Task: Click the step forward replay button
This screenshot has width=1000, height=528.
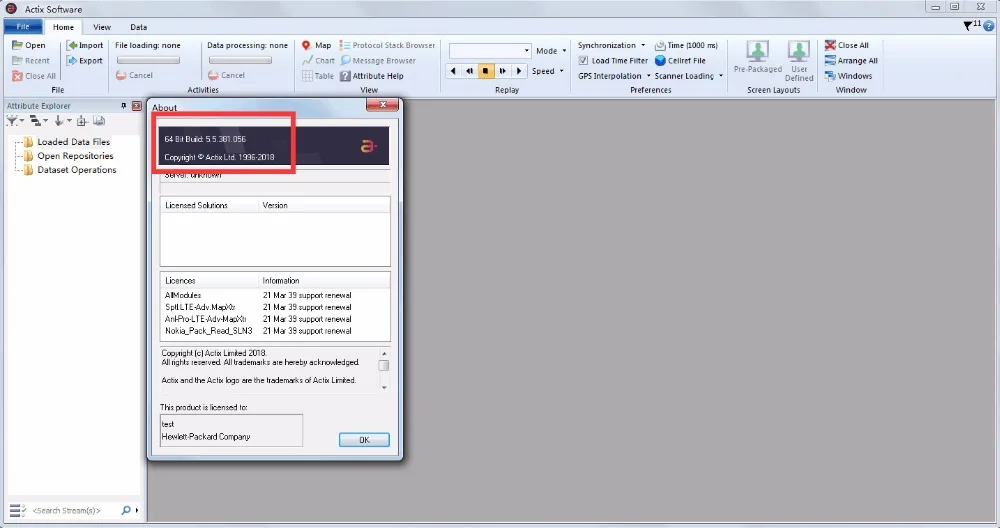Action: pyautogui.click(x=503, y=71)
